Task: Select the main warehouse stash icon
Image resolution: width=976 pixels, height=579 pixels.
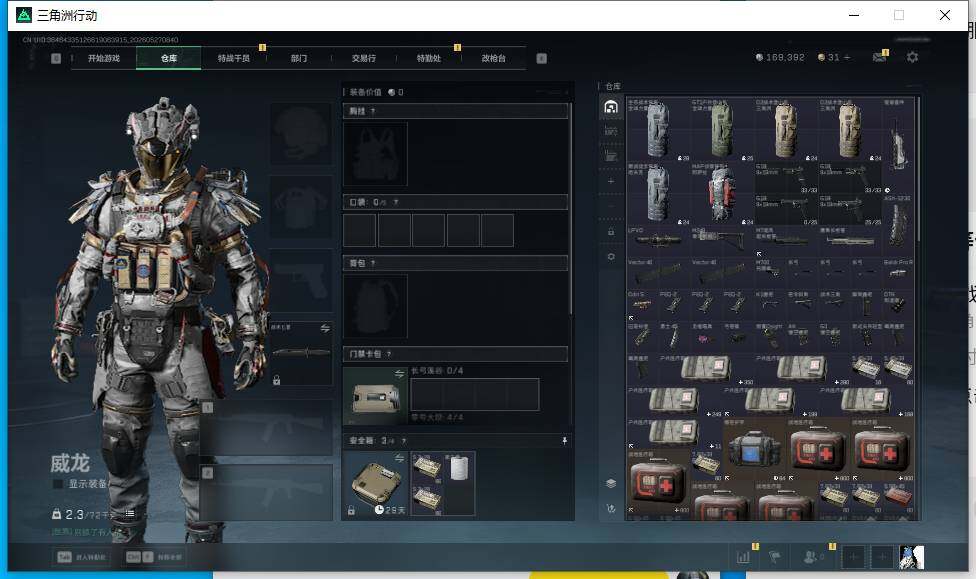Action: 611,107
